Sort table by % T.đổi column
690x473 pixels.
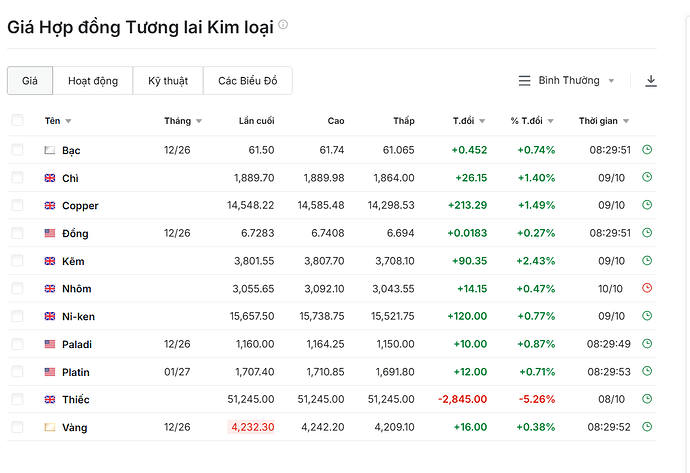click(x=532, y=121)
